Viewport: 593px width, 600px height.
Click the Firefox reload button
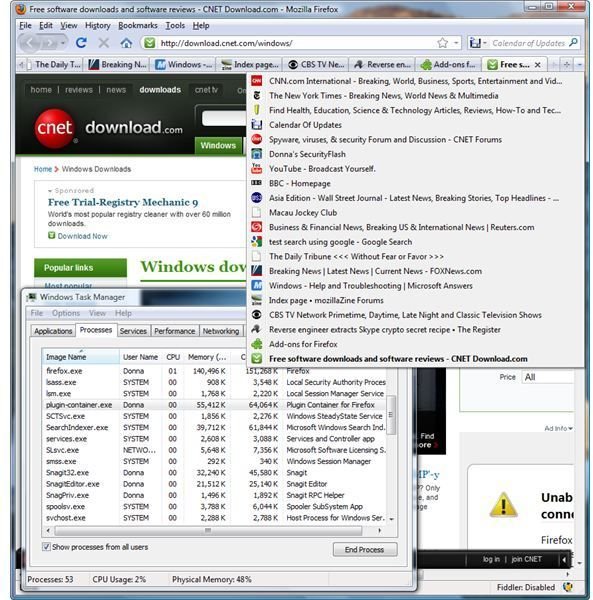pyautogui.click(x=81, y=43)
